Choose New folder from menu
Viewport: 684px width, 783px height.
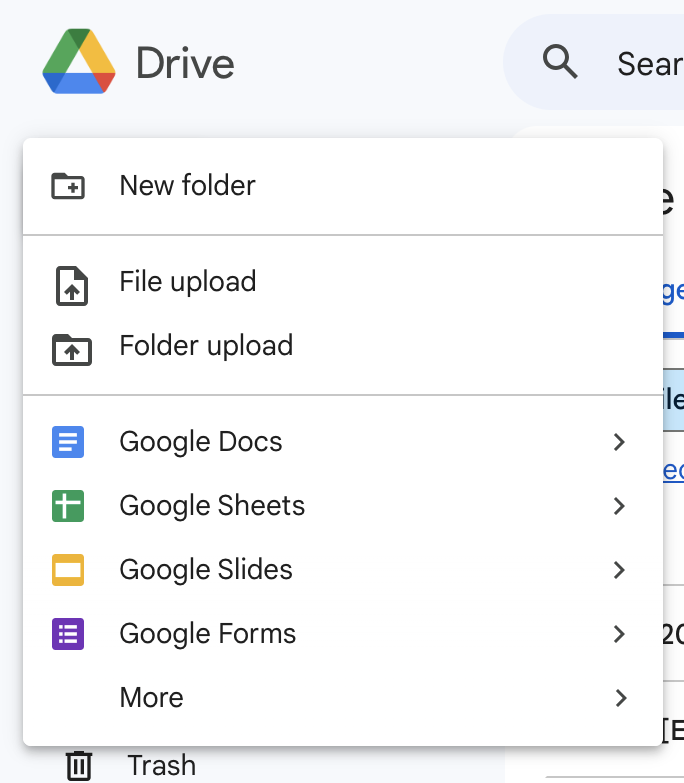coord(342,186)
